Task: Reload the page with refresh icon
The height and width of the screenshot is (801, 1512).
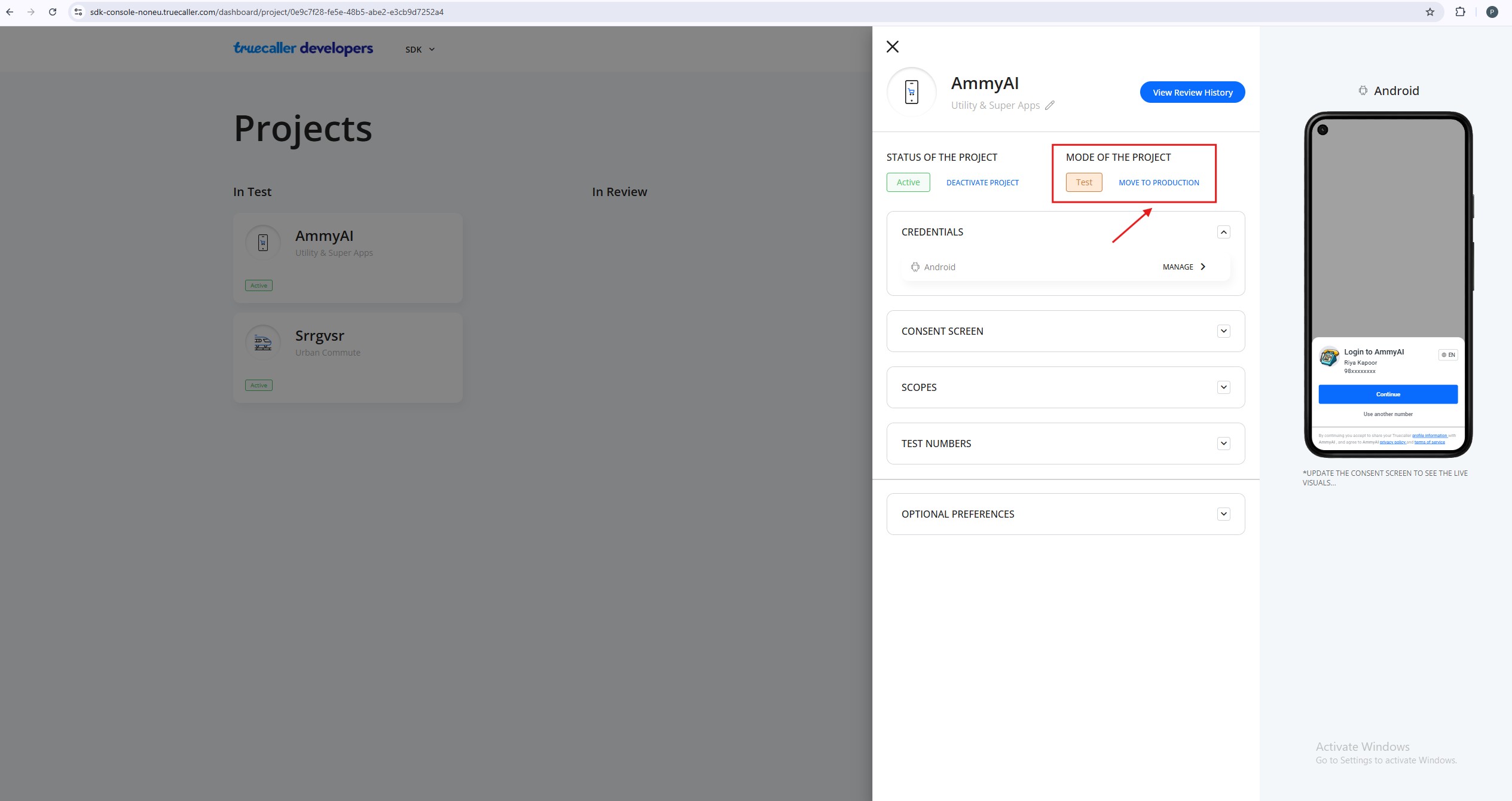Action: tap(53, 12)
